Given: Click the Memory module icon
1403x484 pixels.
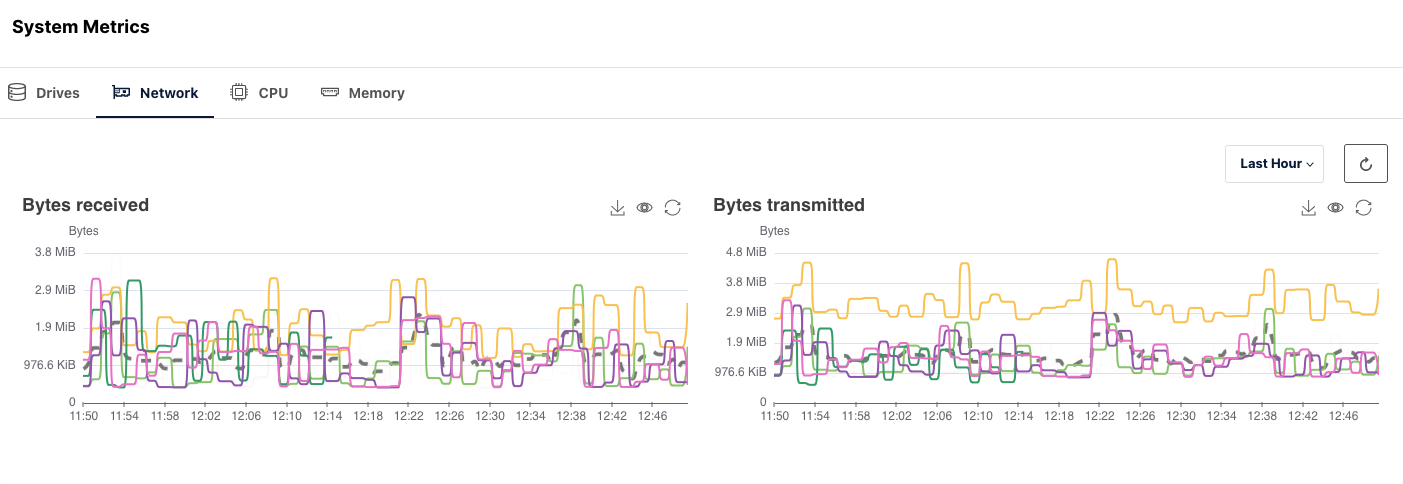Looking at the screenshot, I should coord(330,93).
